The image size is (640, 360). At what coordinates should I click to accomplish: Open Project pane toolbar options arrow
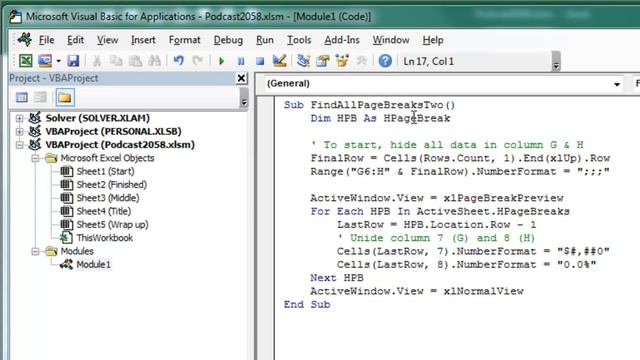[x=244, y=98]
